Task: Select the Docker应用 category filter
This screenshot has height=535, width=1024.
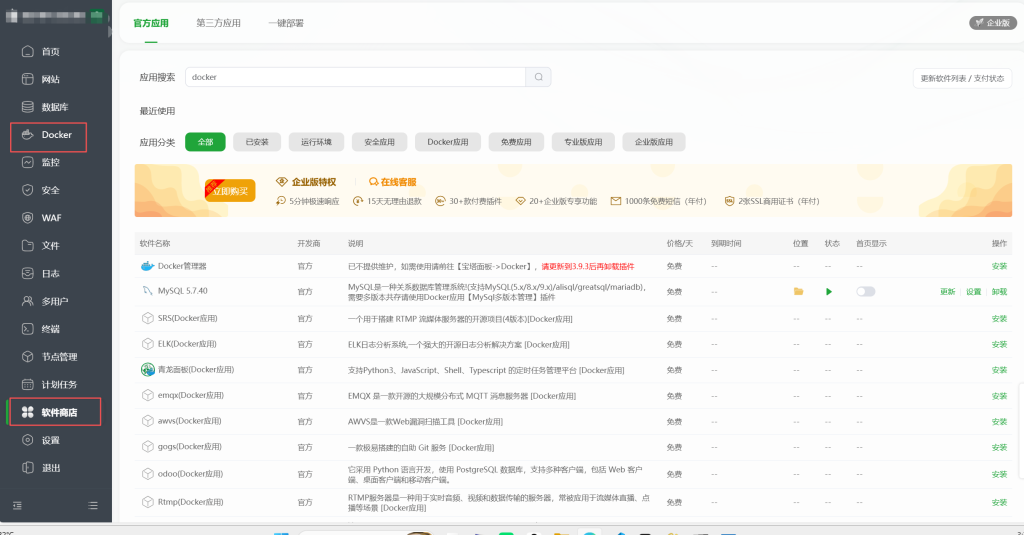Action: tap(447, 142)
